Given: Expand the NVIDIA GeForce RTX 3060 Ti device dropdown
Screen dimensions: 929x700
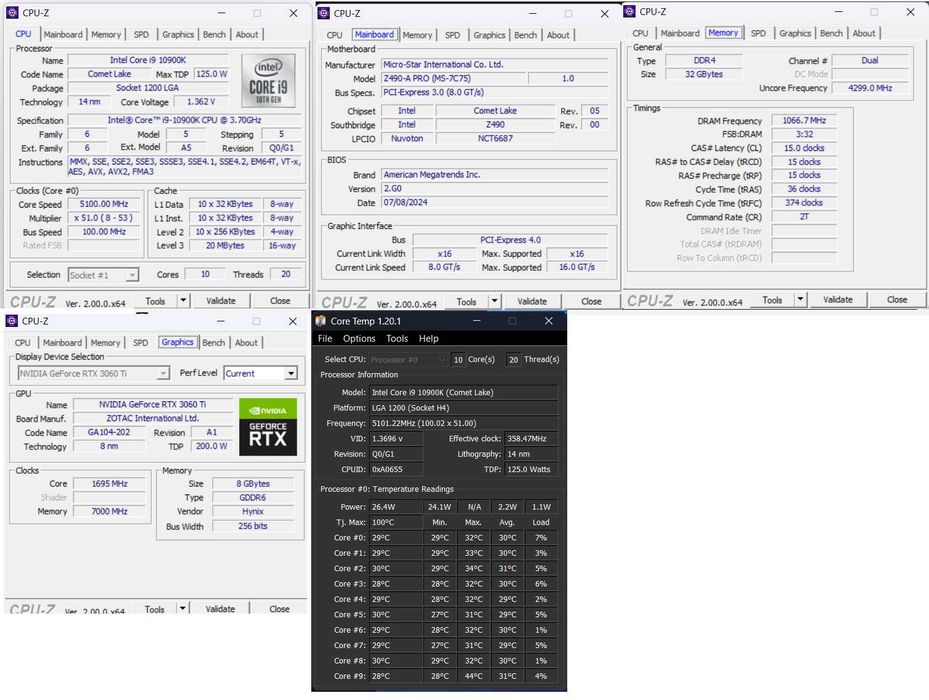Looking at the screenshot, I should coord(163,373).
